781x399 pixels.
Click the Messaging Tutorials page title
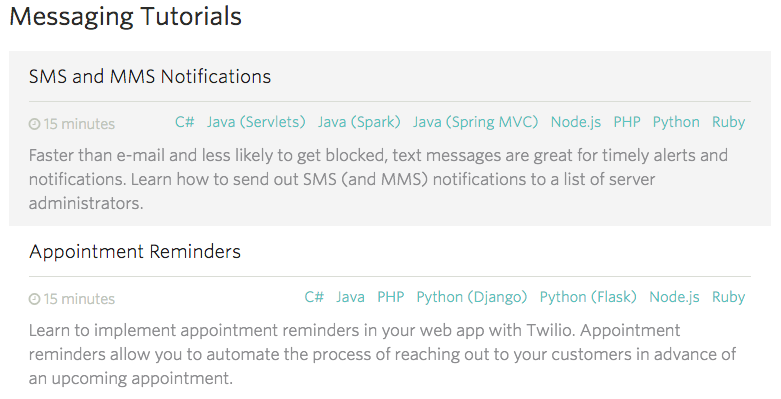coord(126,16)
